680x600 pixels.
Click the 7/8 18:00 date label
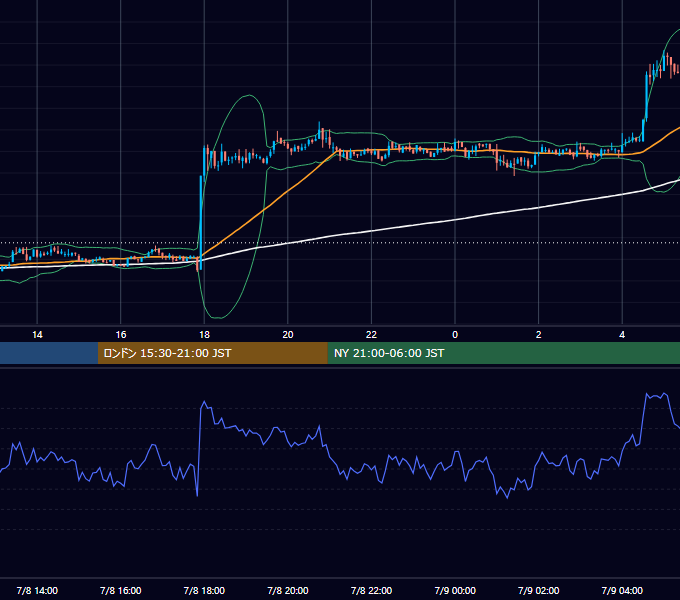[204, 590]
